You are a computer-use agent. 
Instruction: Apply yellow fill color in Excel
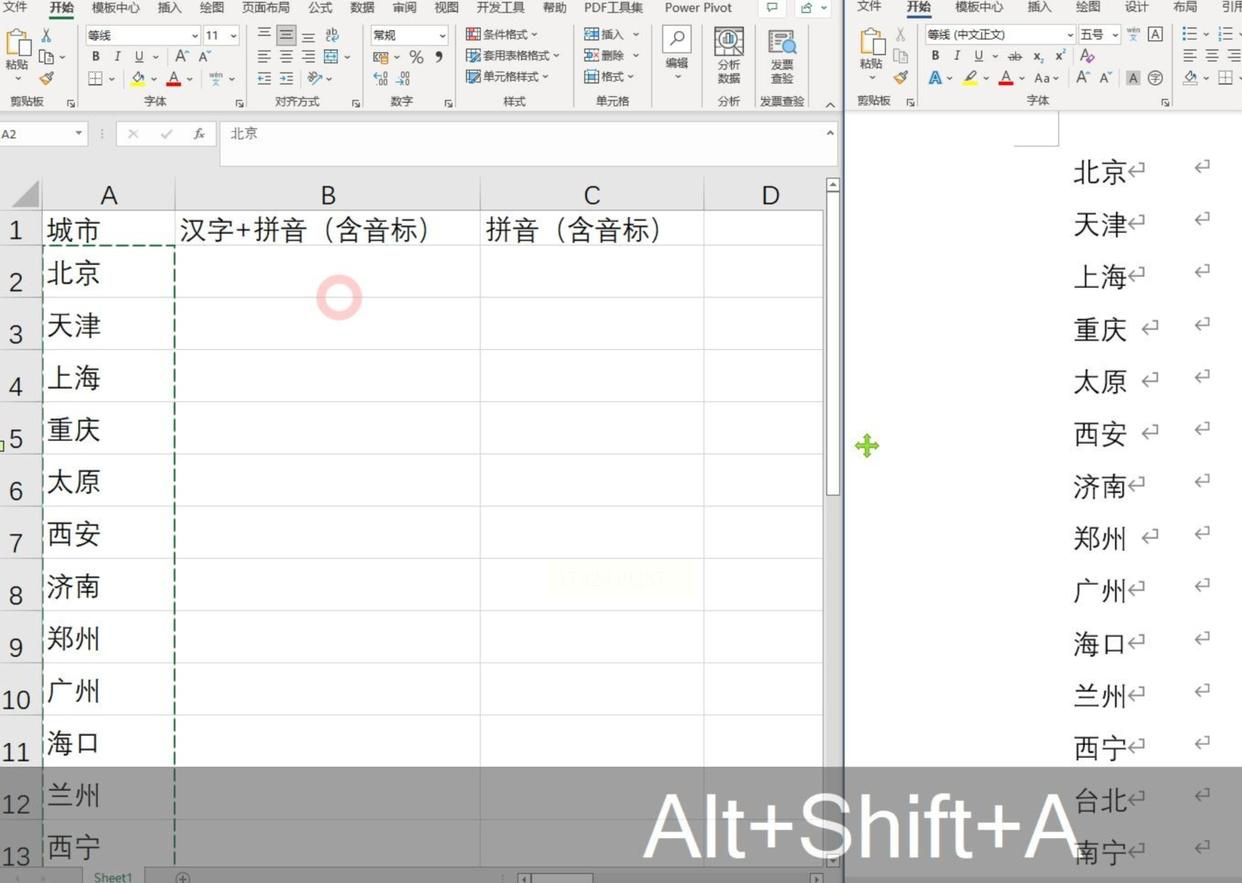click(x=138, y=78)
